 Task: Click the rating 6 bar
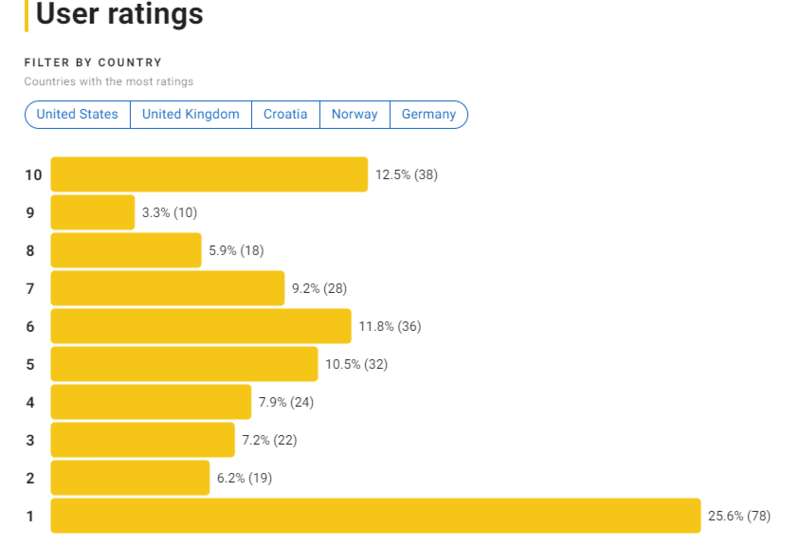point(201,326)
